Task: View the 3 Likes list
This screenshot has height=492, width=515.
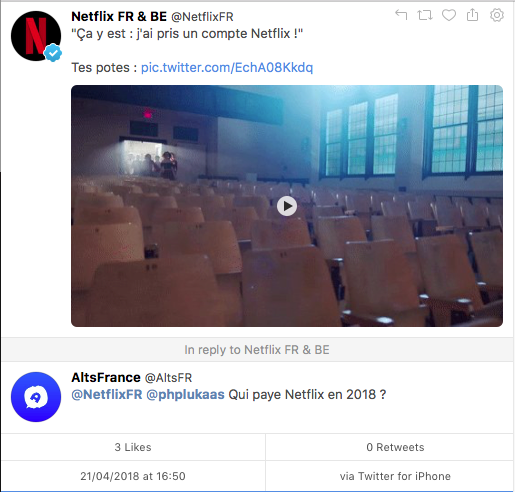Action: point(133,447)
